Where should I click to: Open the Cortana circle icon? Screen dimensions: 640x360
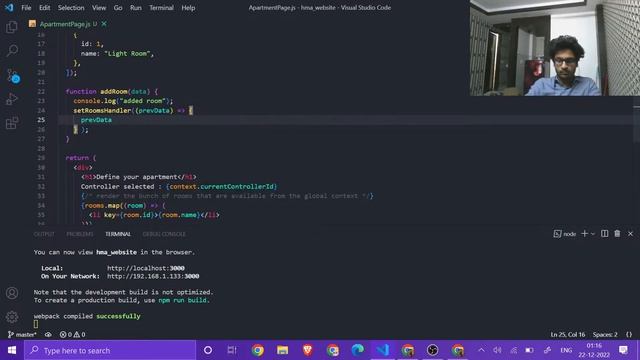(208, 350)
